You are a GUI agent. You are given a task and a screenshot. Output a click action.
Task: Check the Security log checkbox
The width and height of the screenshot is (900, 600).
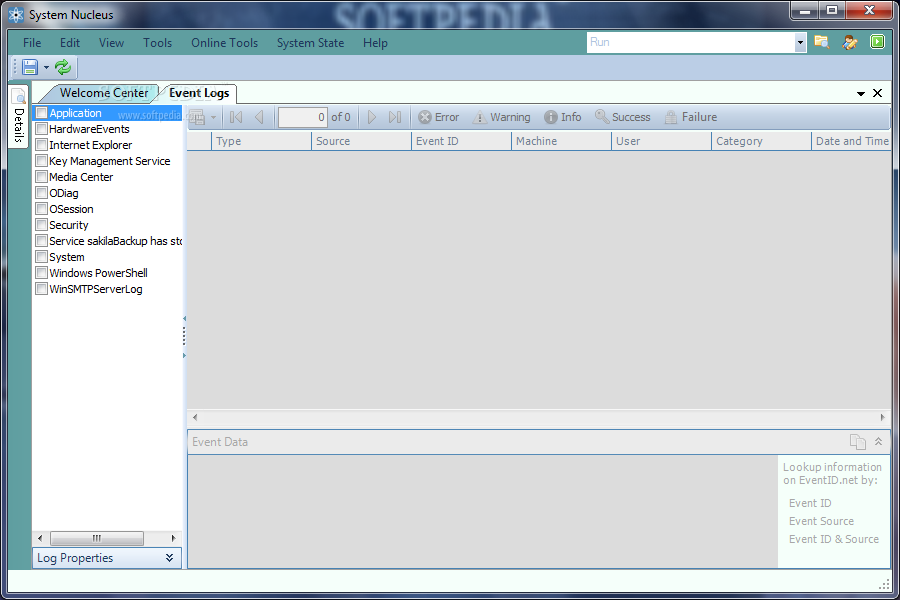(41, 225)
